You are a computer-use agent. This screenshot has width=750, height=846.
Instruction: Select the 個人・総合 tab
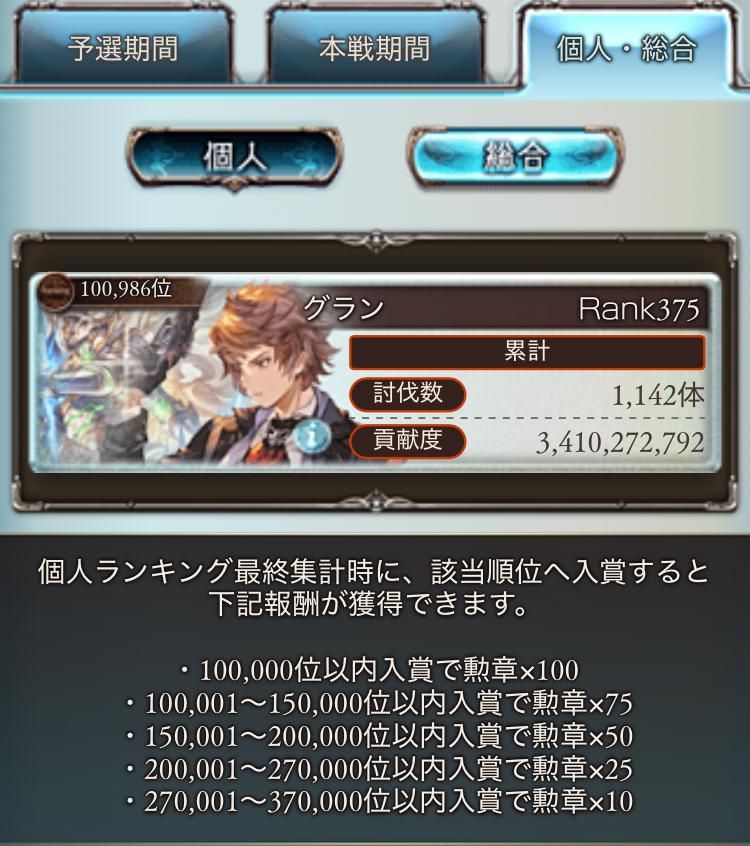[x=626, y=47]
